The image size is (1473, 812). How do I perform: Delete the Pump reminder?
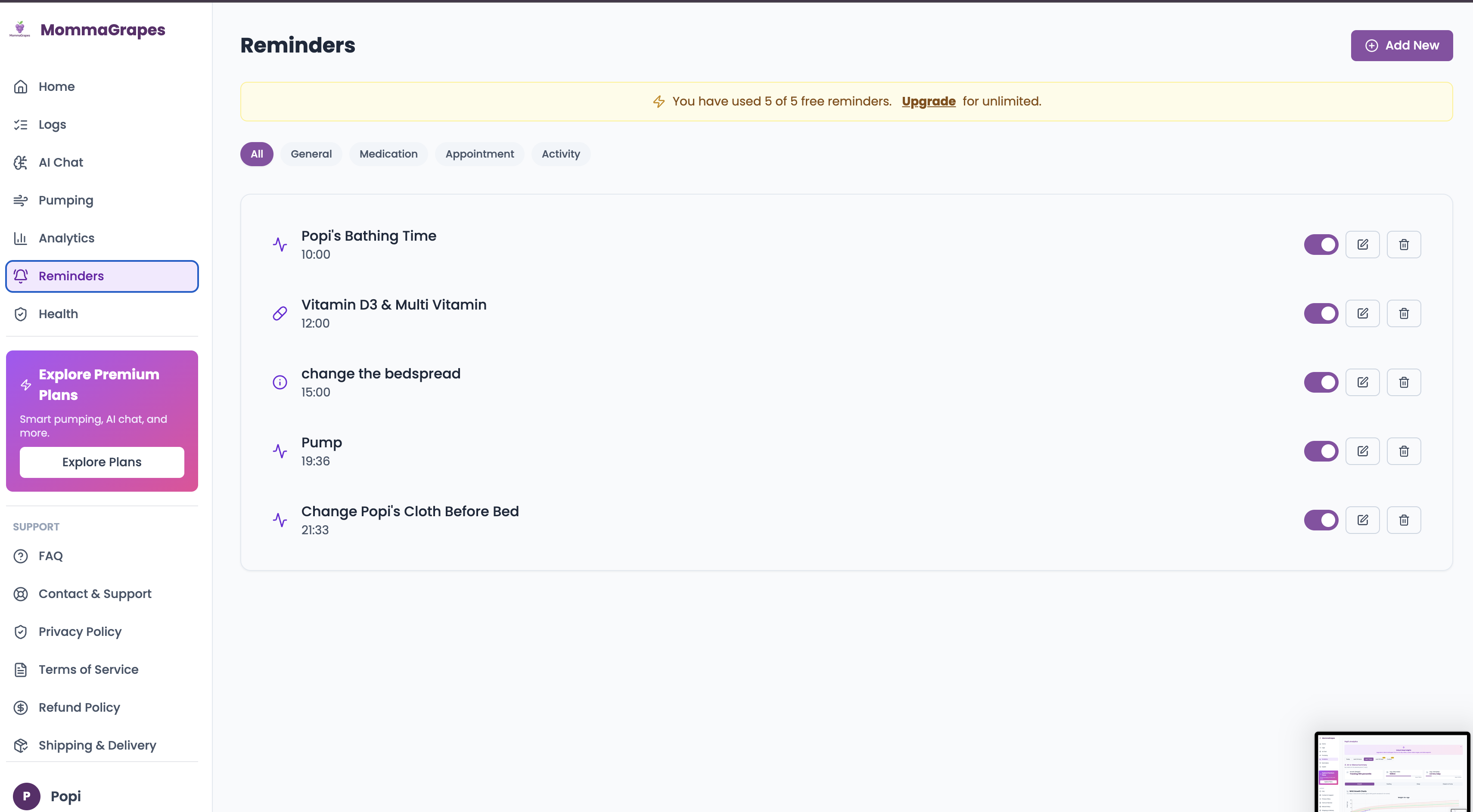point(1403,452)
